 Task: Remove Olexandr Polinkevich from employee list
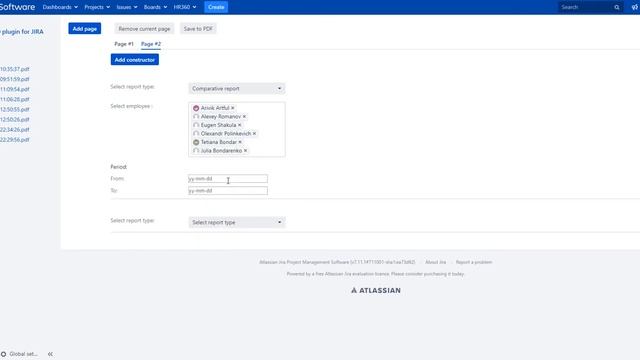pyautogui.click(x=254, y=133)
